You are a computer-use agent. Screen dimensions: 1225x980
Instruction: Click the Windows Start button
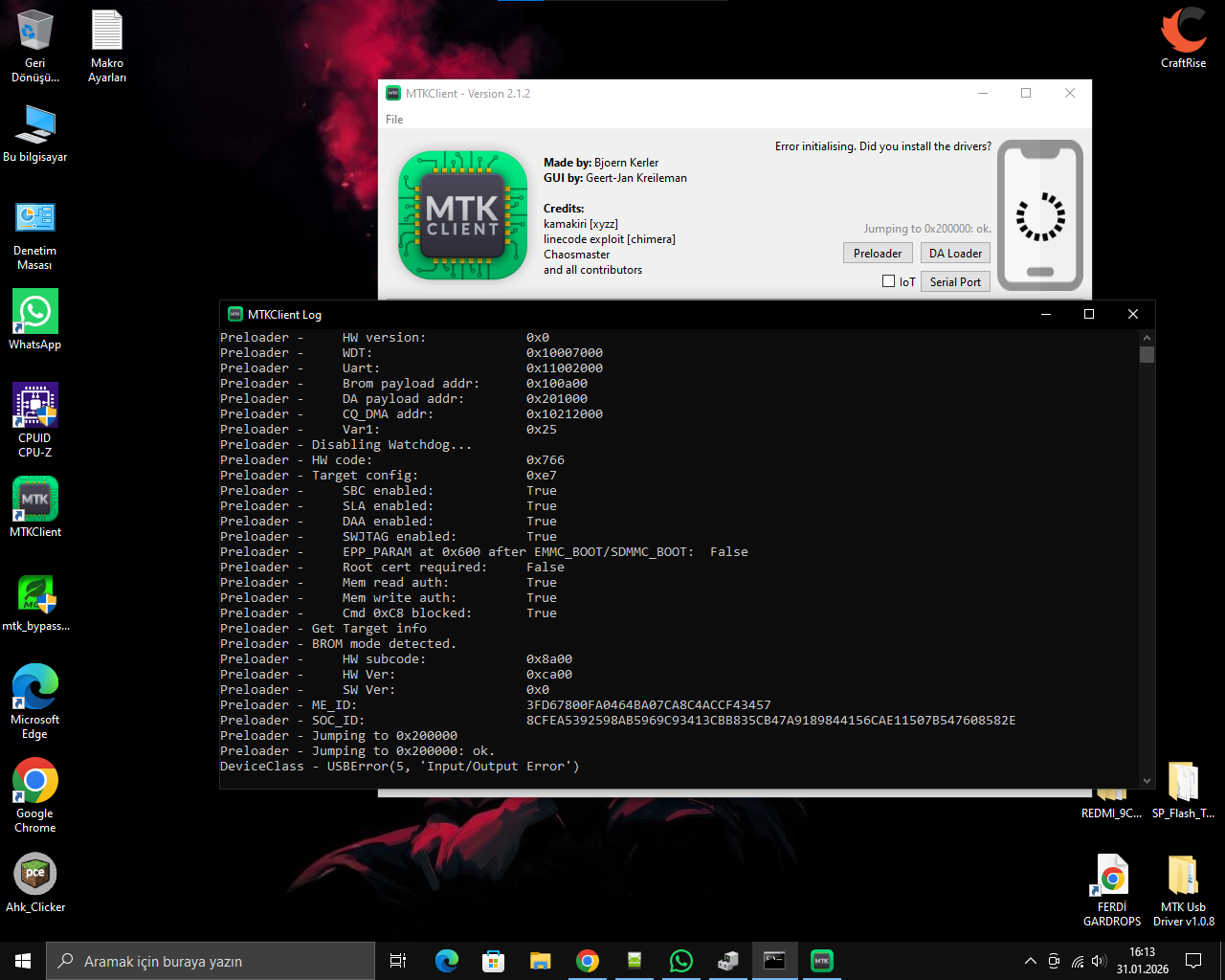point(23,961)
